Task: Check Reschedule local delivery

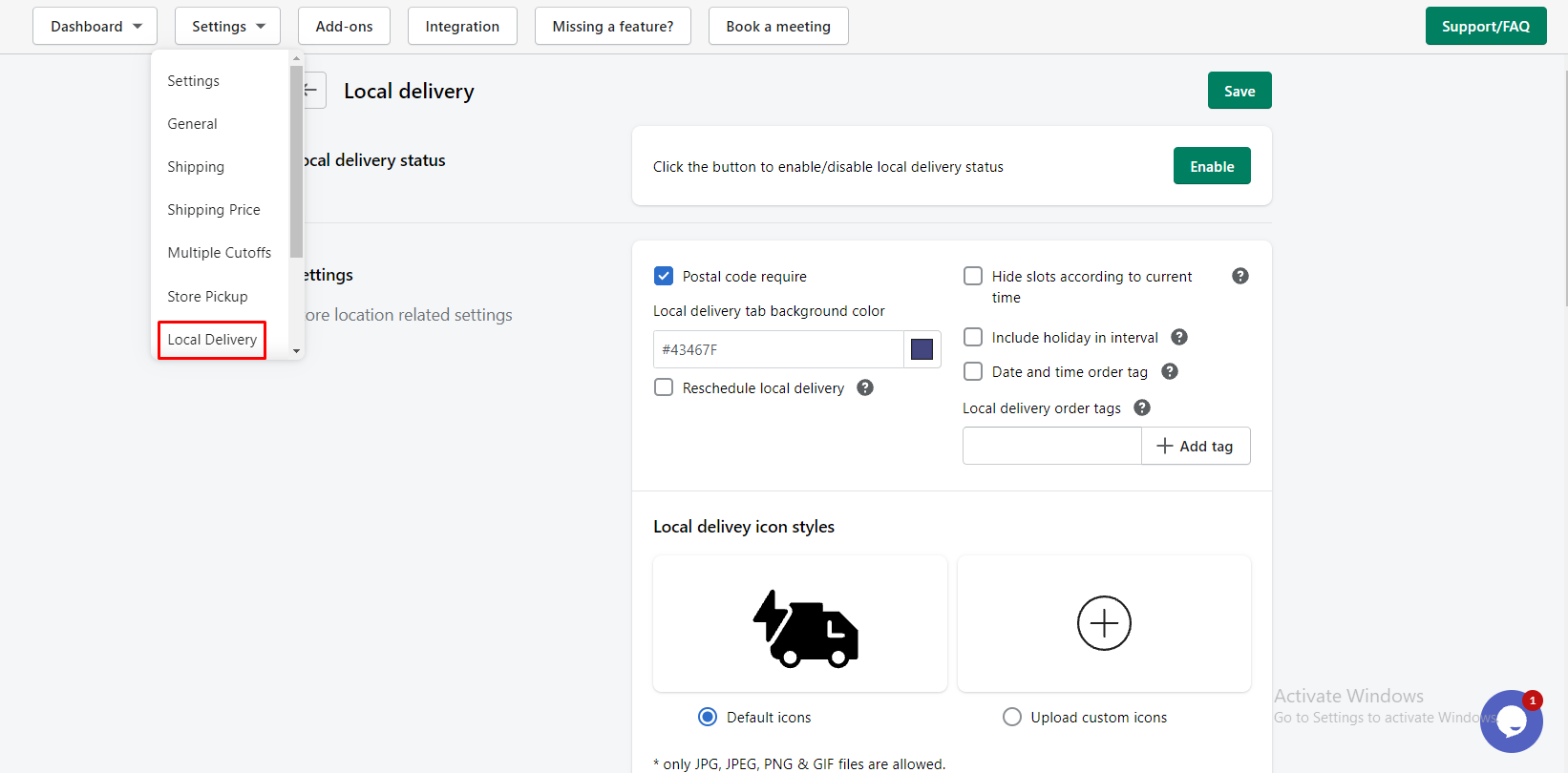Action: click(x=664, y=387)
